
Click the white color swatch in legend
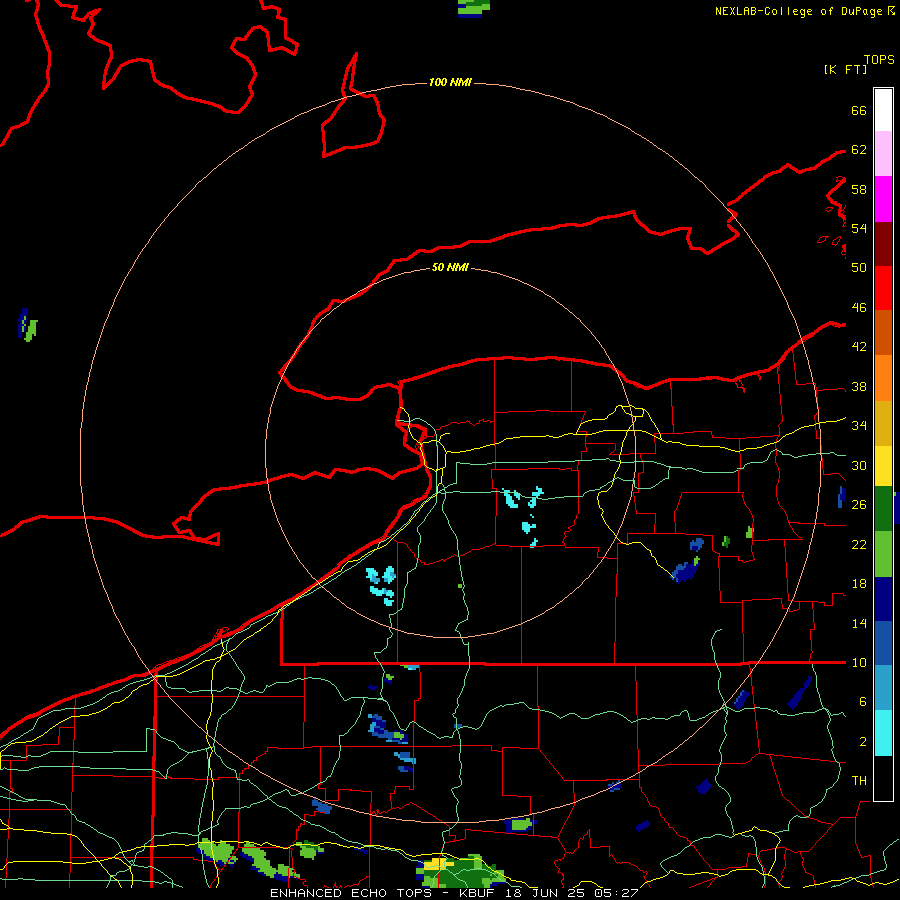[883, 110]
